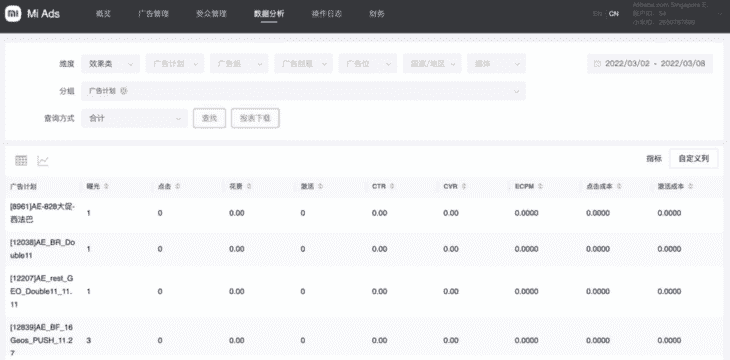This screenshot has height=360, width=730.
Task: Select row [12038]AE_BR_Double11
Action: (365, 249)
